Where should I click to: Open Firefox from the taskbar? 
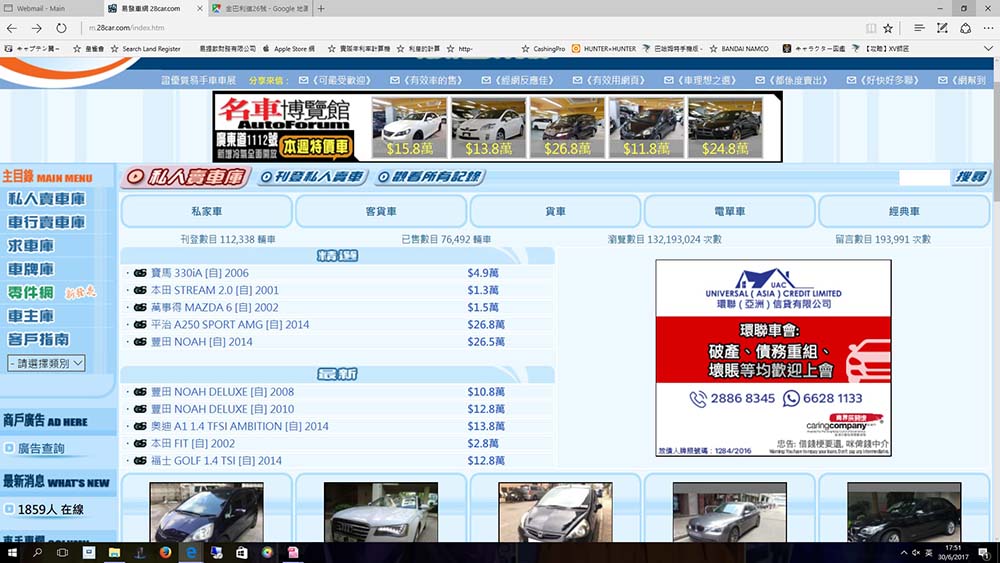tap(165, 552)
